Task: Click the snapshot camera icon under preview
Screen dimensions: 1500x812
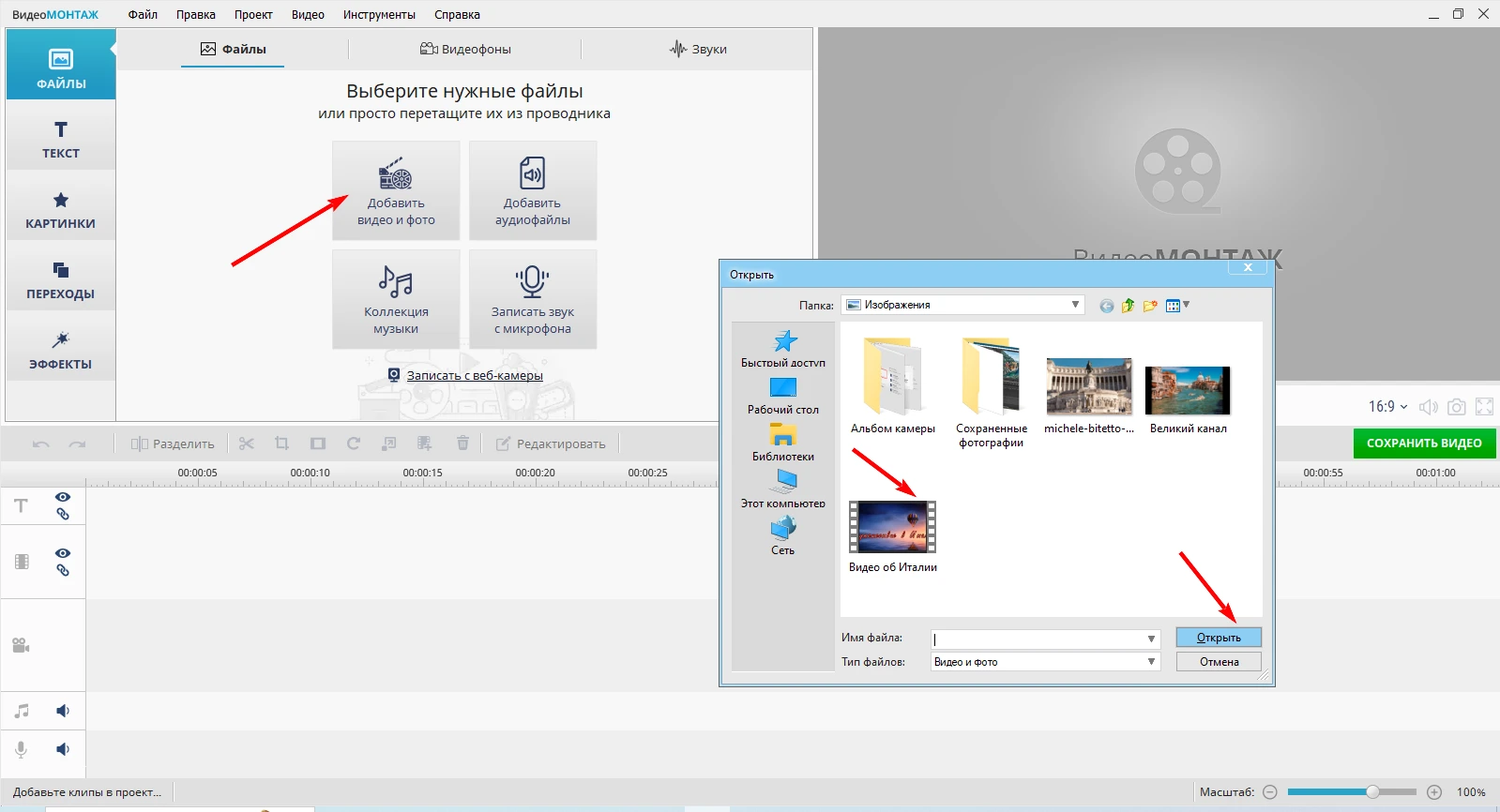Action: pos(1456,407)
